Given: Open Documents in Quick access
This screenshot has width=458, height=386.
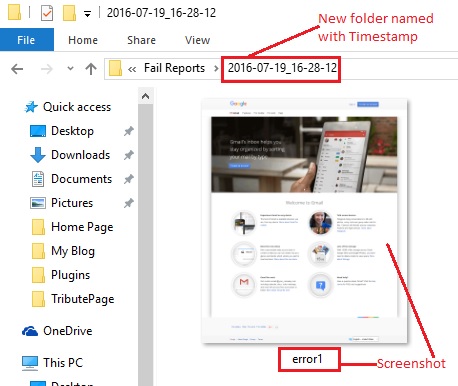Looking at the screenshot, I should (81, 179).
